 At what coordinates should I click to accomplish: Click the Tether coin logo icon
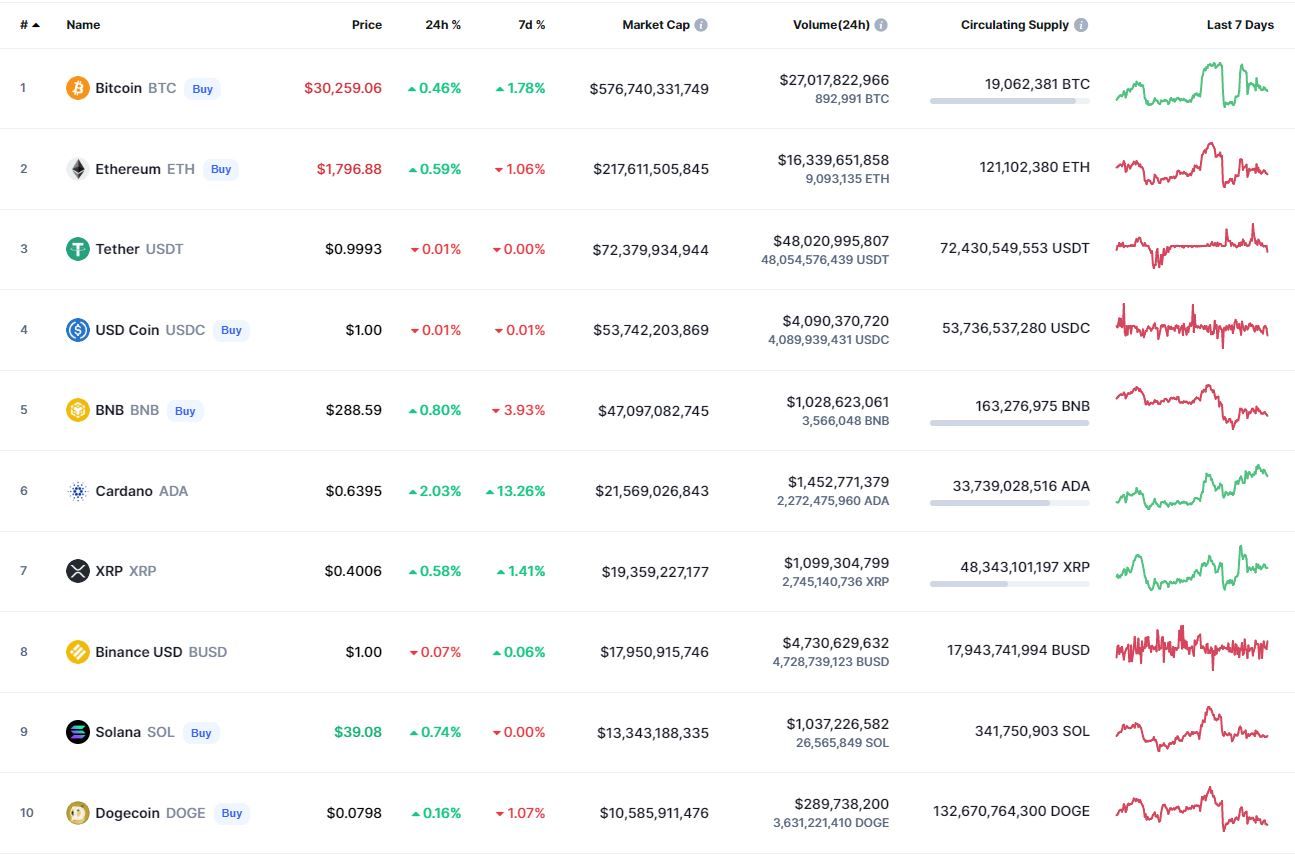(78, 249)
